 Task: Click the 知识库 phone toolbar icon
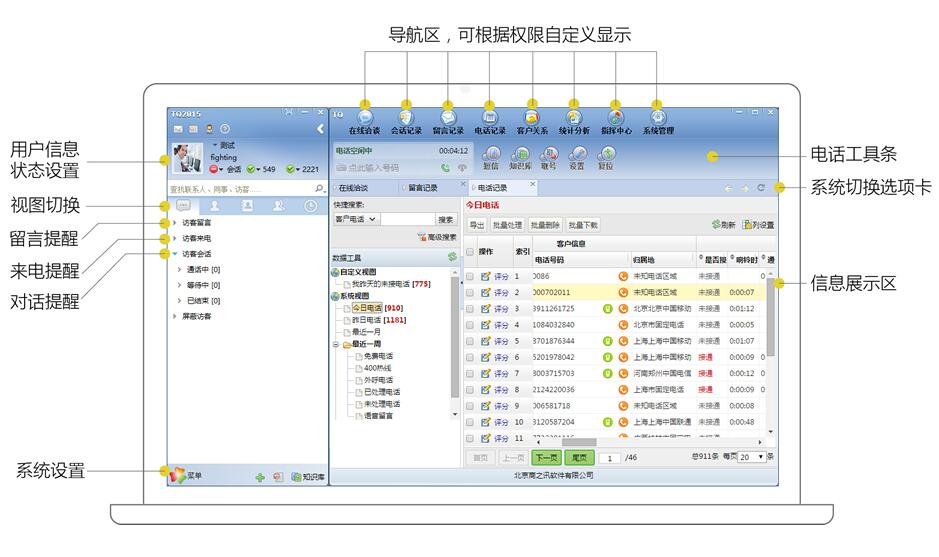point(520,157)
